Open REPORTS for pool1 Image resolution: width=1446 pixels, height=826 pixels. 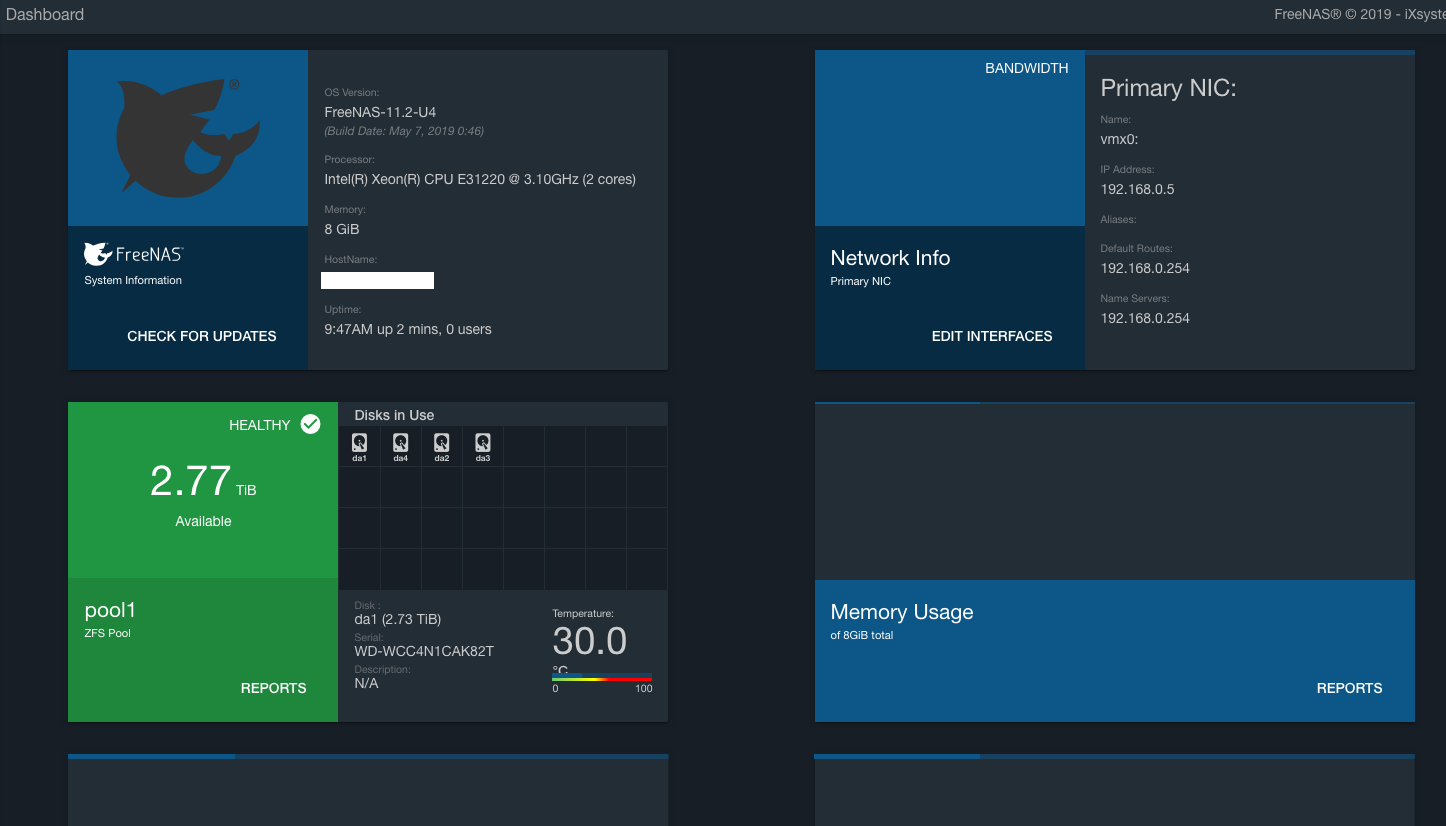(x=274, y=688)
